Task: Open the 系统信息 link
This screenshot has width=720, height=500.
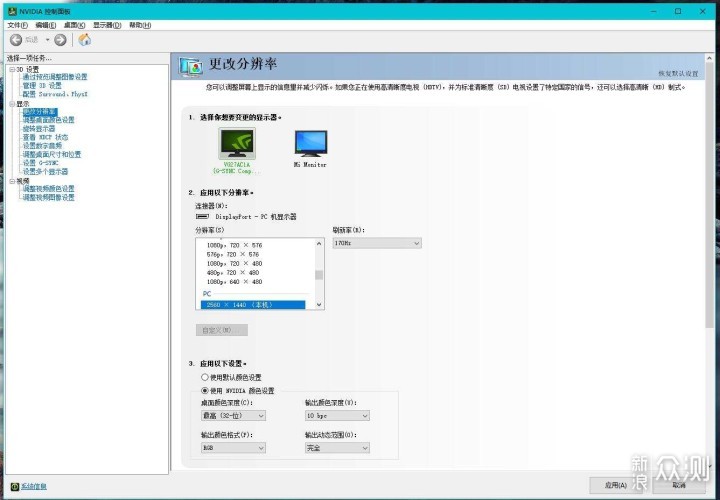Action: pos(34,486)
